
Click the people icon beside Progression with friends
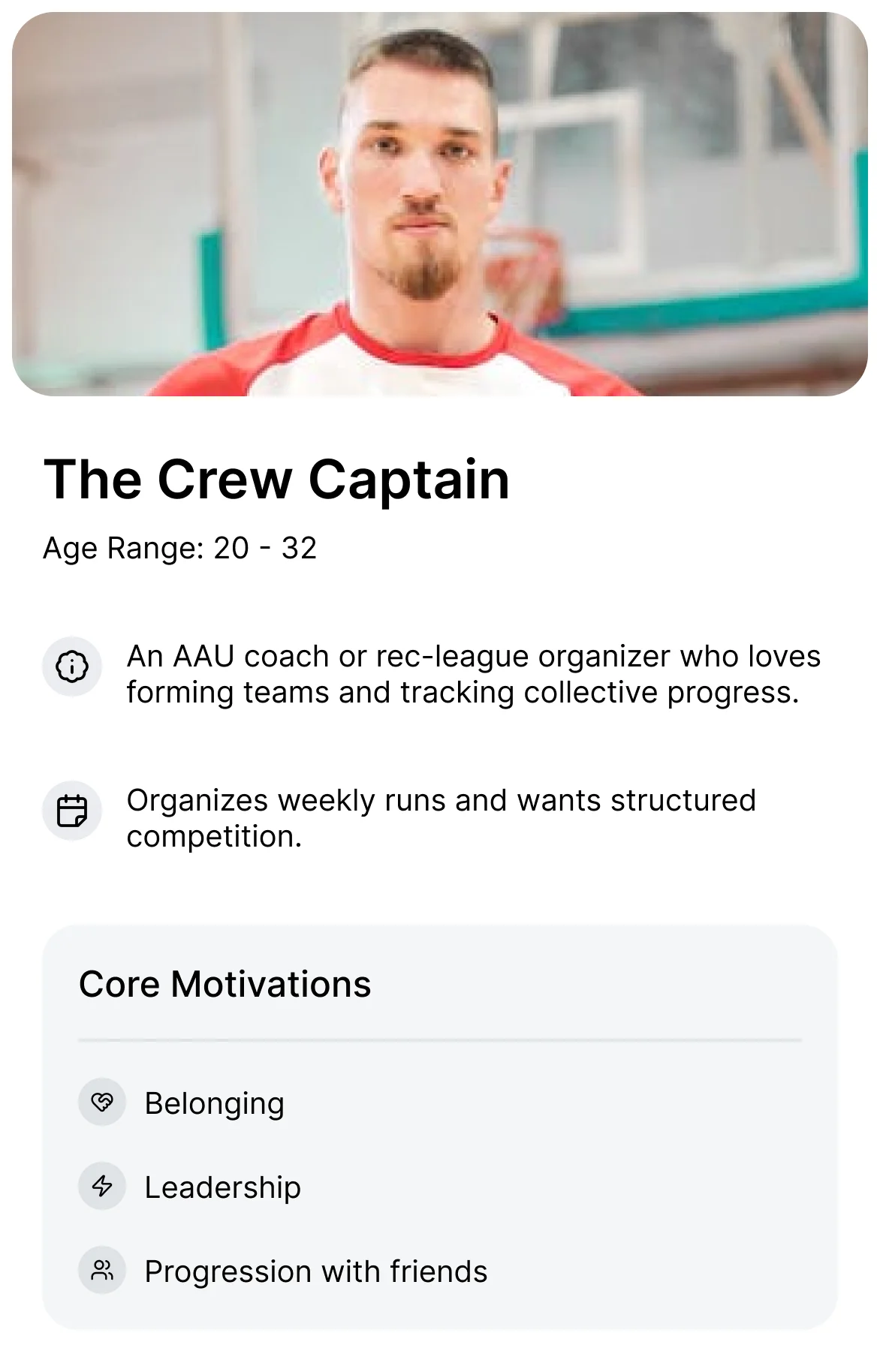102,1270
